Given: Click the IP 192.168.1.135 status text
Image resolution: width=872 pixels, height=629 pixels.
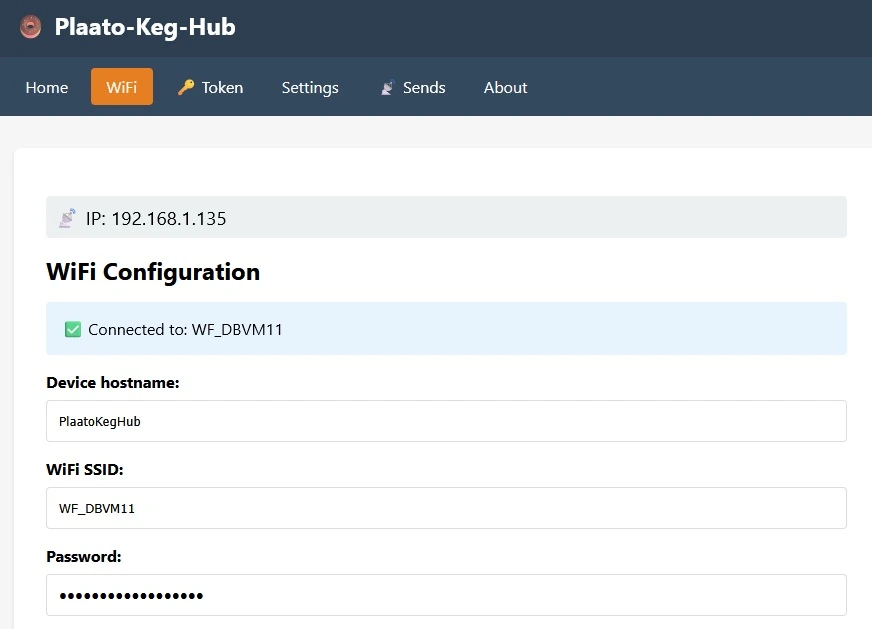Looking at the screenshot, I should pos(156,218).
